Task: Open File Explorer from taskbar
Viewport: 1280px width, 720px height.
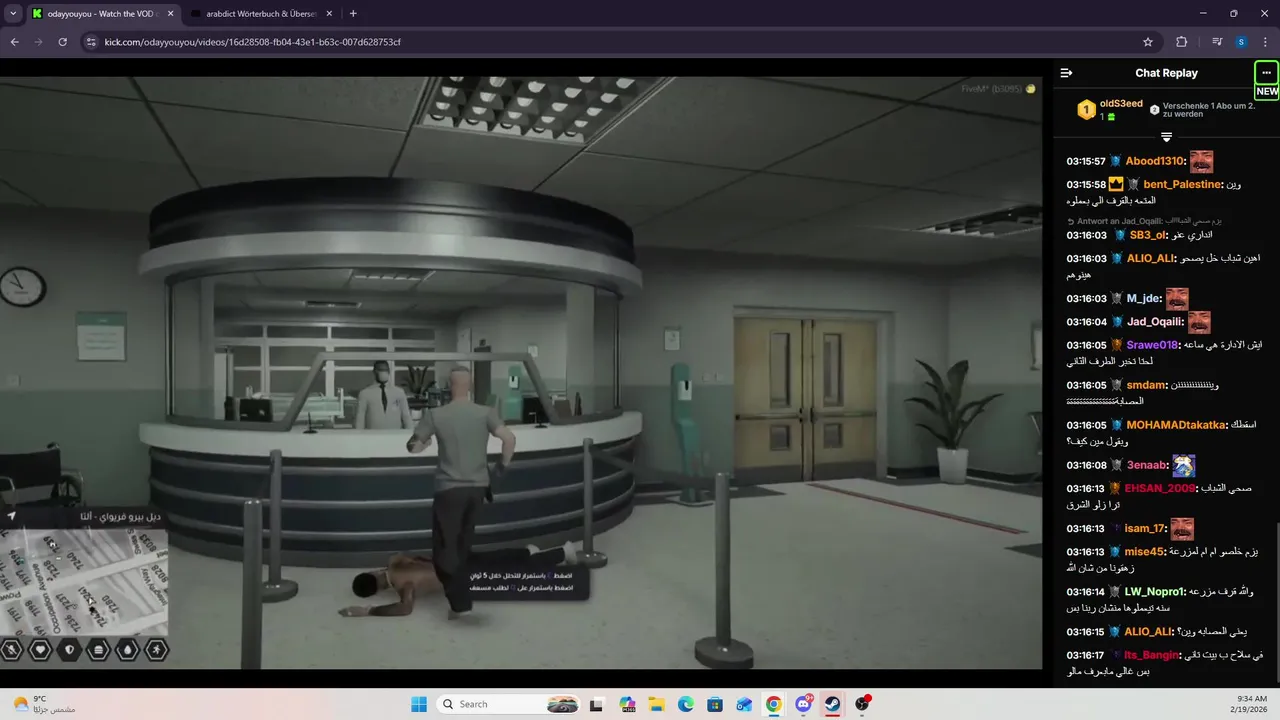Action: tap(656, 704)
